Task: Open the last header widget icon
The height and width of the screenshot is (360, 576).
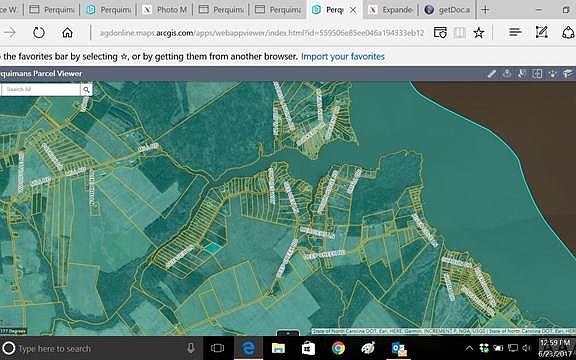Action: click(568, 74)
